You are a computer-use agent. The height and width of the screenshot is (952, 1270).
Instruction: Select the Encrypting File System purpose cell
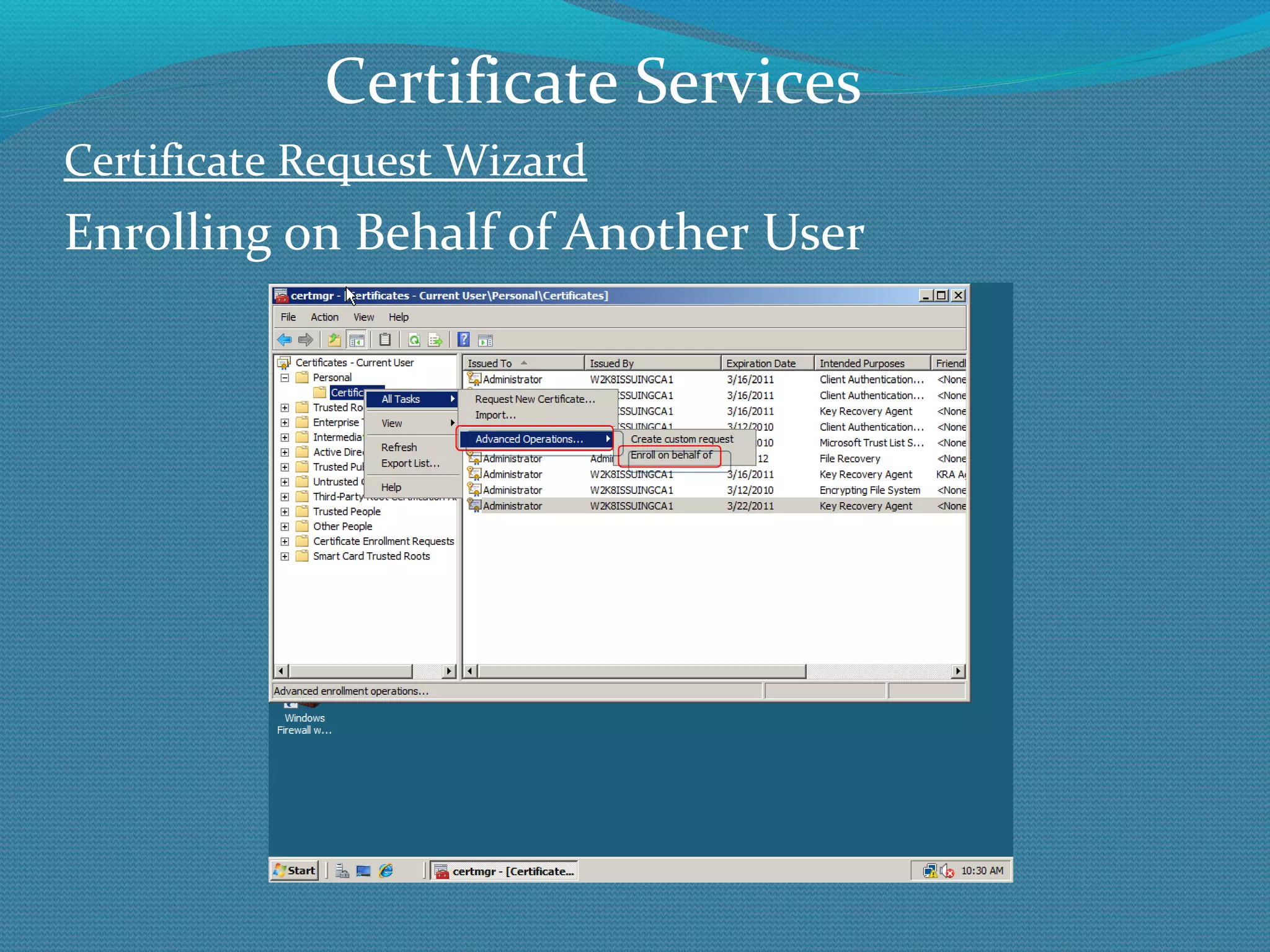click(869, 490)
